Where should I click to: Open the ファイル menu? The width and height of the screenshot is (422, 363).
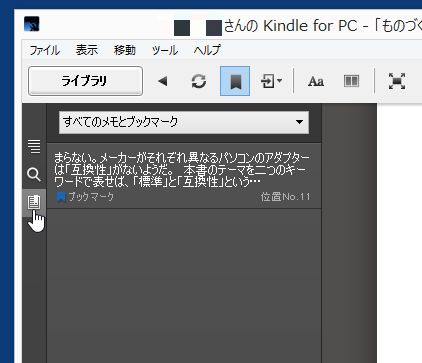point(45,50)
